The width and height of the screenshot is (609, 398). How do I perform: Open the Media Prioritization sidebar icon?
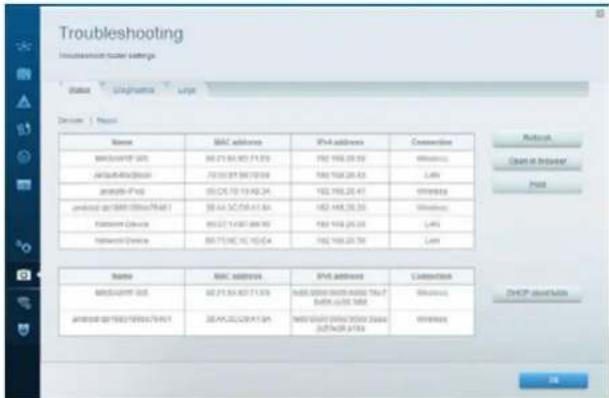coord(24,129)
